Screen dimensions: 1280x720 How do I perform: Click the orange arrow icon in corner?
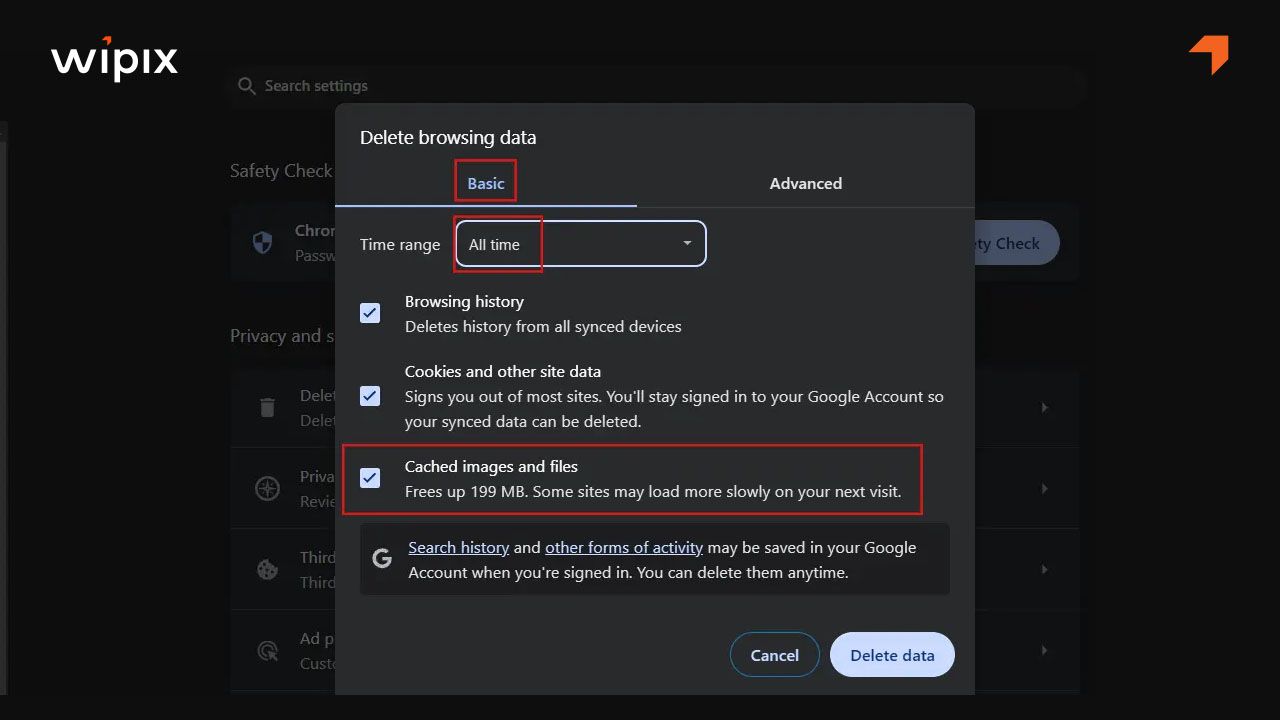(1209, 54)
